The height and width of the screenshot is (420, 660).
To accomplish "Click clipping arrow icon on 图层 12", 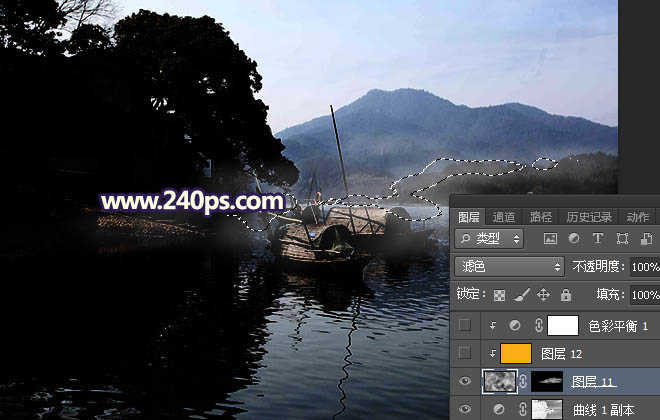I will [x=492, y=354].
